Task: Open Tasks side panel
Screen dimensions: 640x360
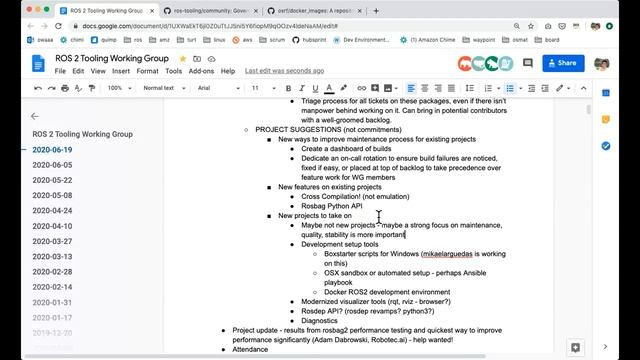Action: point(606,146)
